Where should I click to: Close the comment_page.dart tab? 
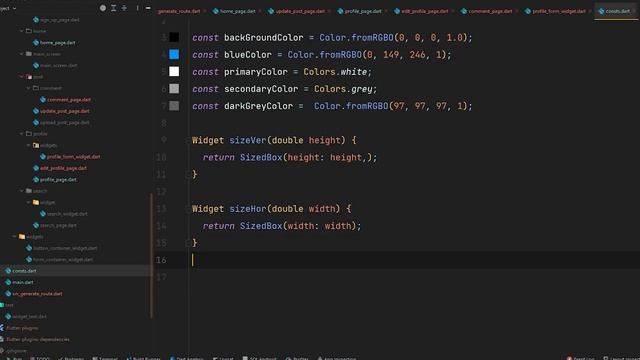[516, 11]
